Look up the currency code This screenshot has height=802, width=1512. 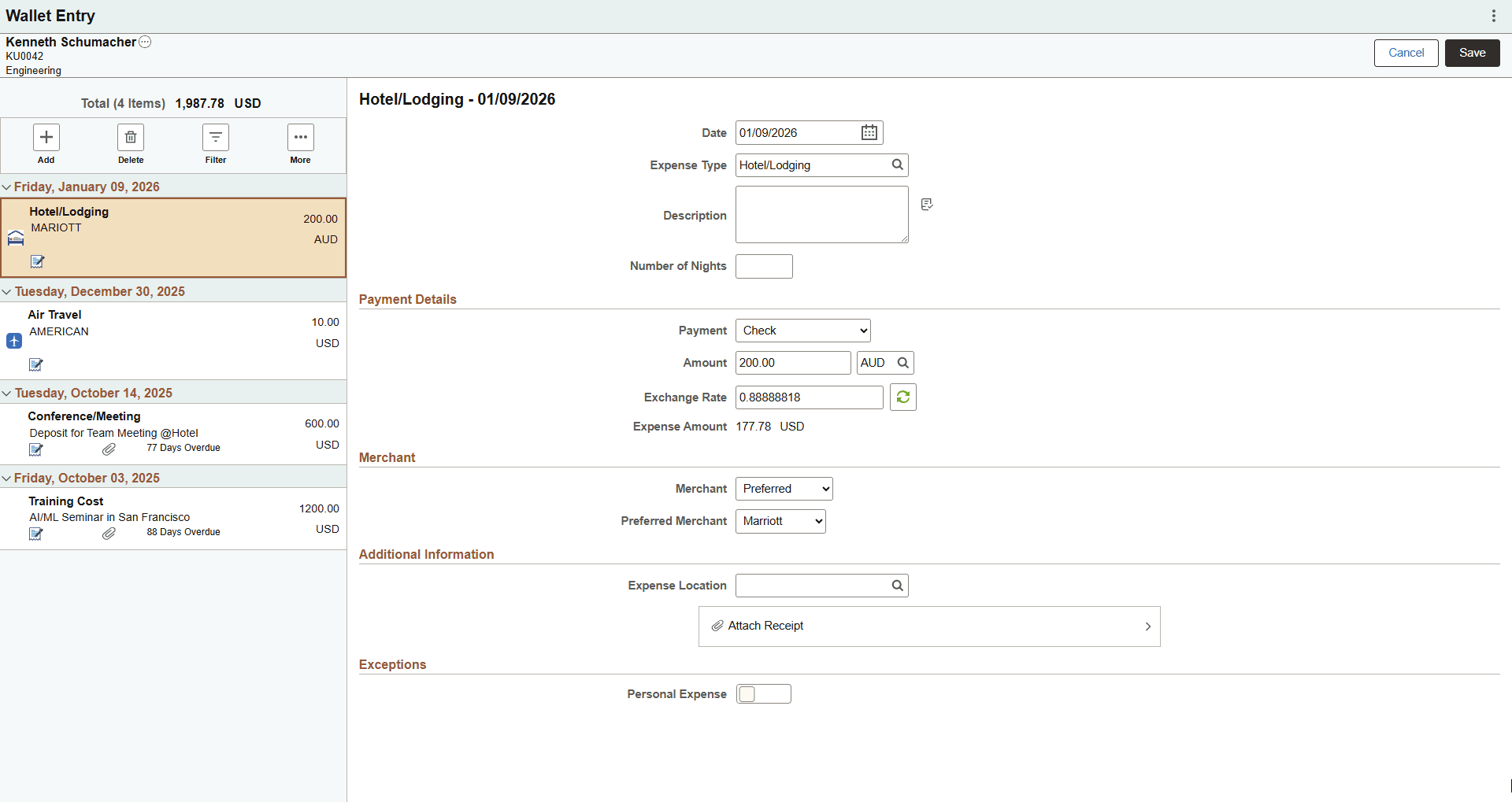pos(903,363)
